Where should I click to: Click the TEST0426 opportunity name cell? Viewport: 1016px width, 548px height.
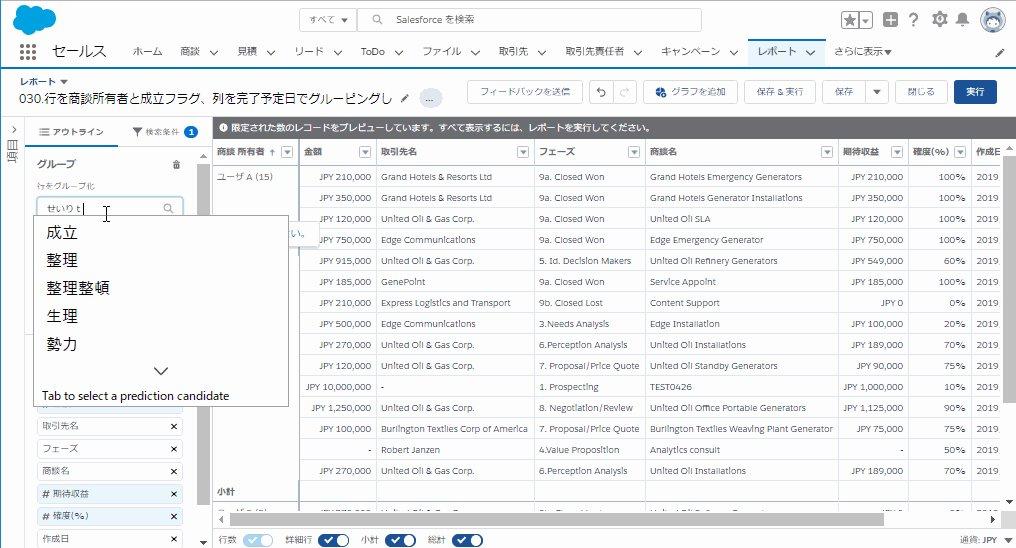pyautogui.click(x=741, y=387)
